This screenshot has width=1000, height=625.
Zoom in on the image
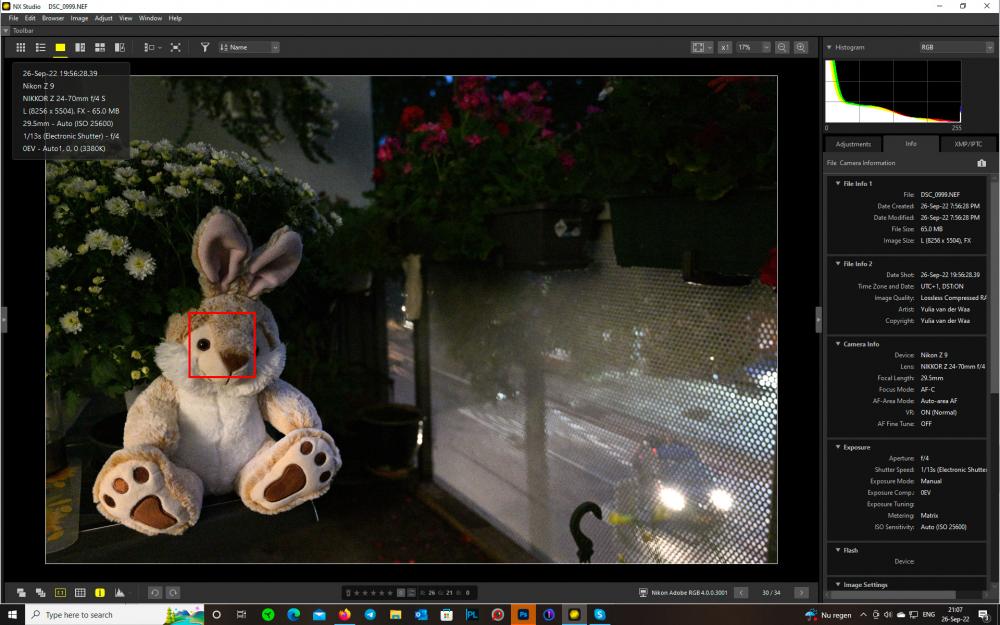(801, 47)
